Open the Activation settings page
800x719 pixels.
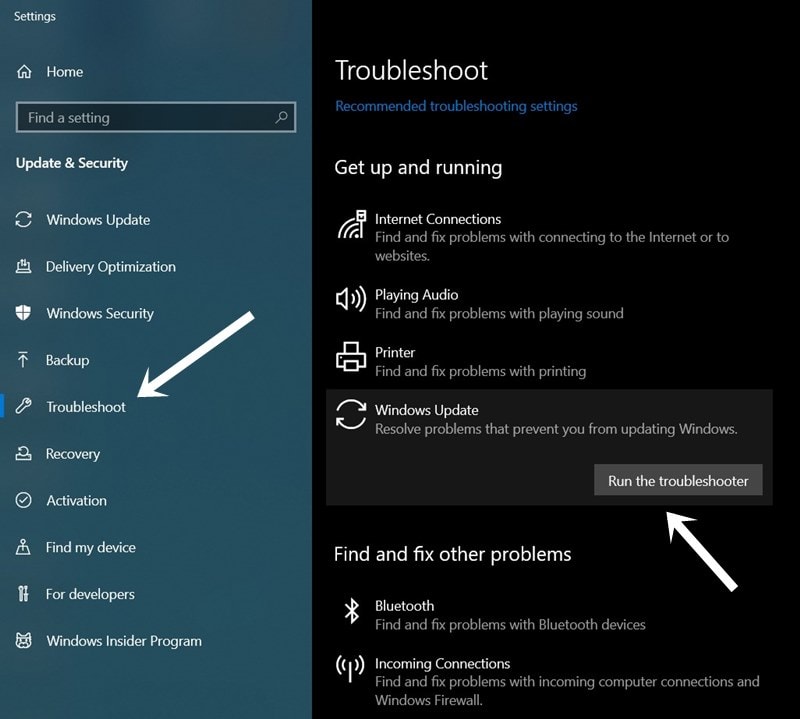tap(77, 501)
